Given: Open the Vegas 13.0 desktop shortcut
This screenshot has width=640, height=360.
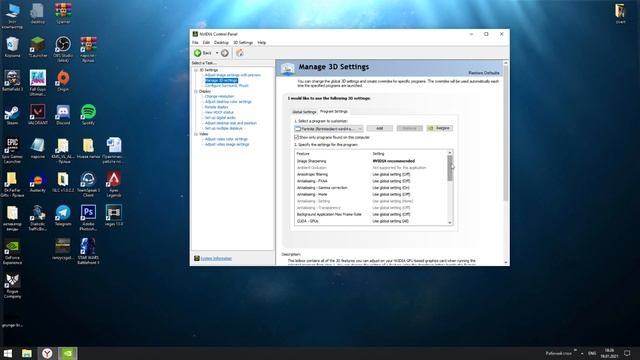Looking at the screenshot, I should 113,216.
